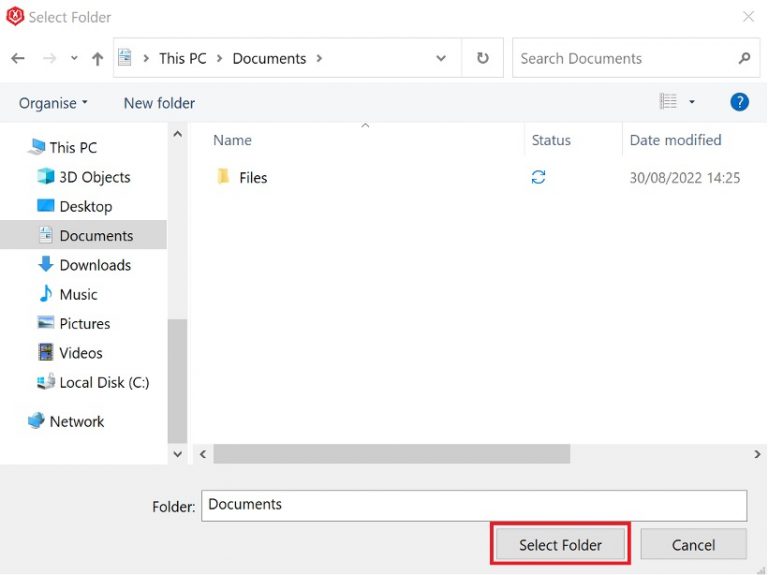Open the Files folder icon

(x=223, y=177)
